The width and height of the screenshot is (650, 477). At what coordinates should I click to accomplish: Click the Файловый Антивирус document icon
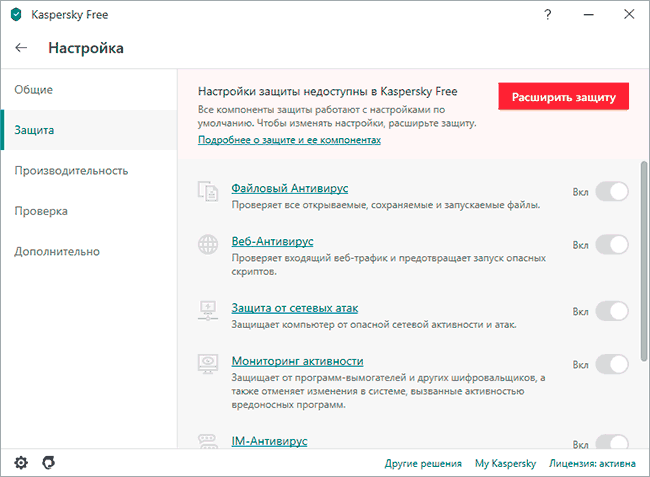tap(208, 191)
